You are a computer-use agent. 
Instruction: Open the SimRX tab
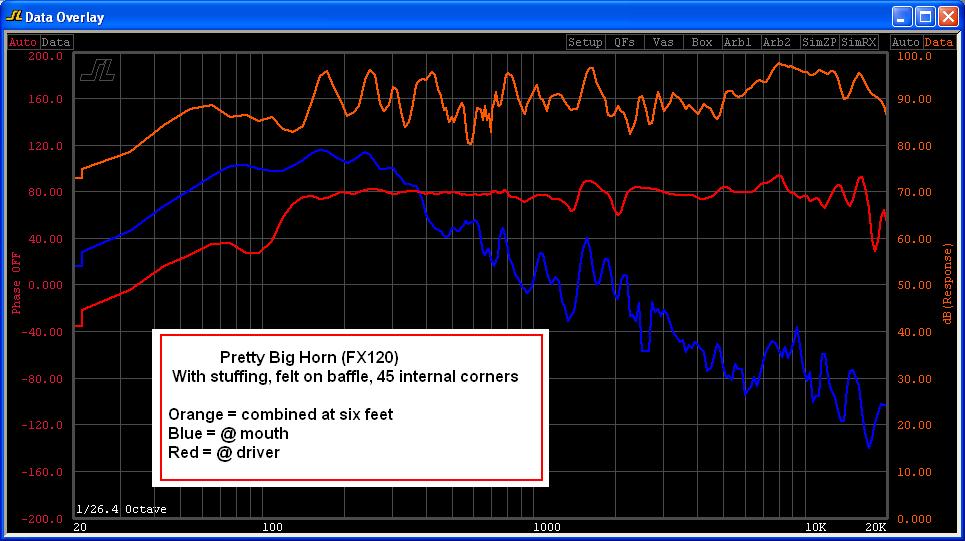pyautogui.click(x=859, y=42)
